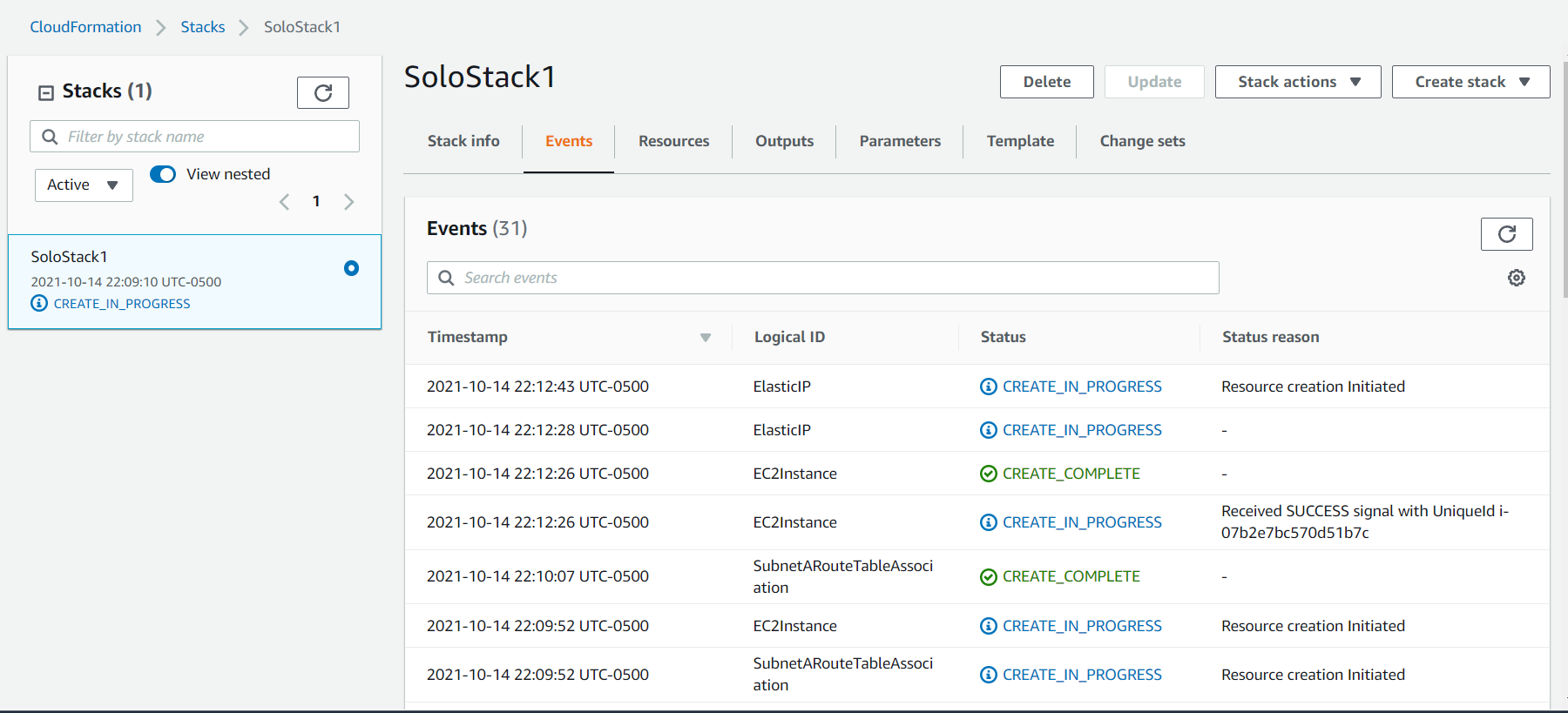Click the search icon in Search events
Screen dimensions: 1568x713
(x=446, y=278)
